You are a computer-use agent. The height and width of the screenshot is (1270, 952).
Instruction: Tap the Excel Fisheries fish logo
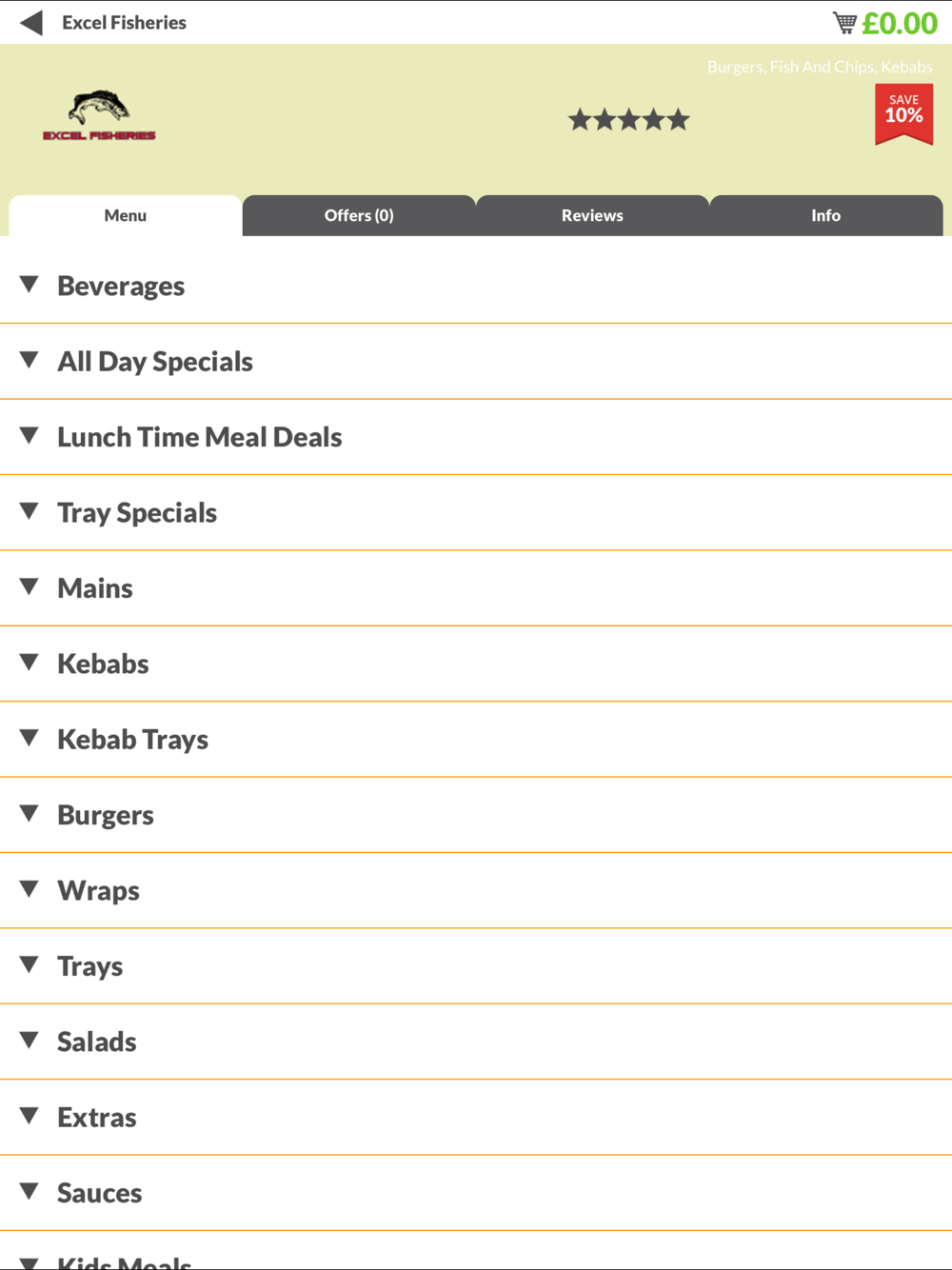pyautogui.click(x=99, y=116)
